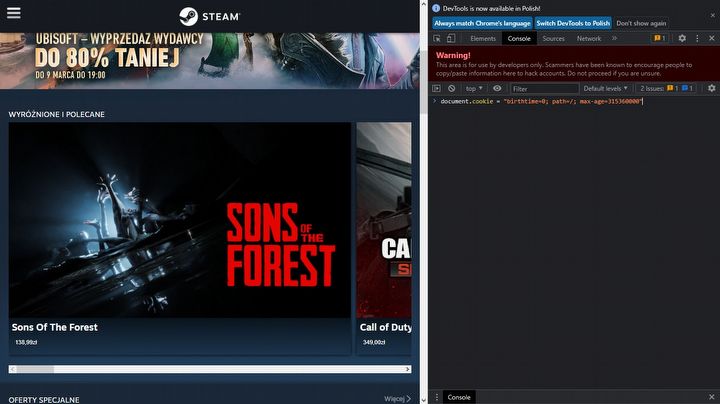Image resolution: width=720 pixels, height=404 pixels.
Task: Switch to the Elements tab
Action: point(483,38)
